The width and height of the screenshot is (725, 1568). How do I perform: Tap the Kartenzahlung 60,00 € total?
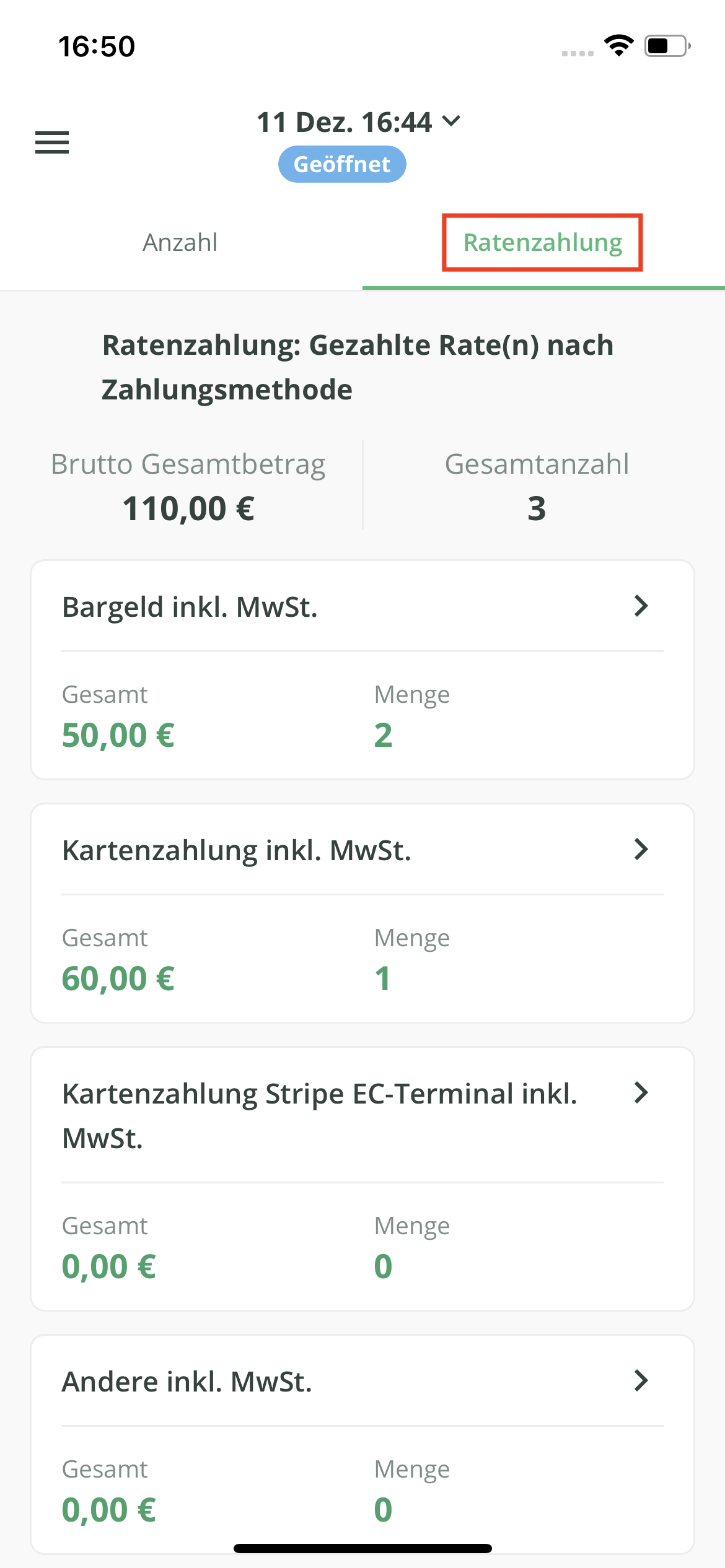pyautogui.click(x=118, y=978)
